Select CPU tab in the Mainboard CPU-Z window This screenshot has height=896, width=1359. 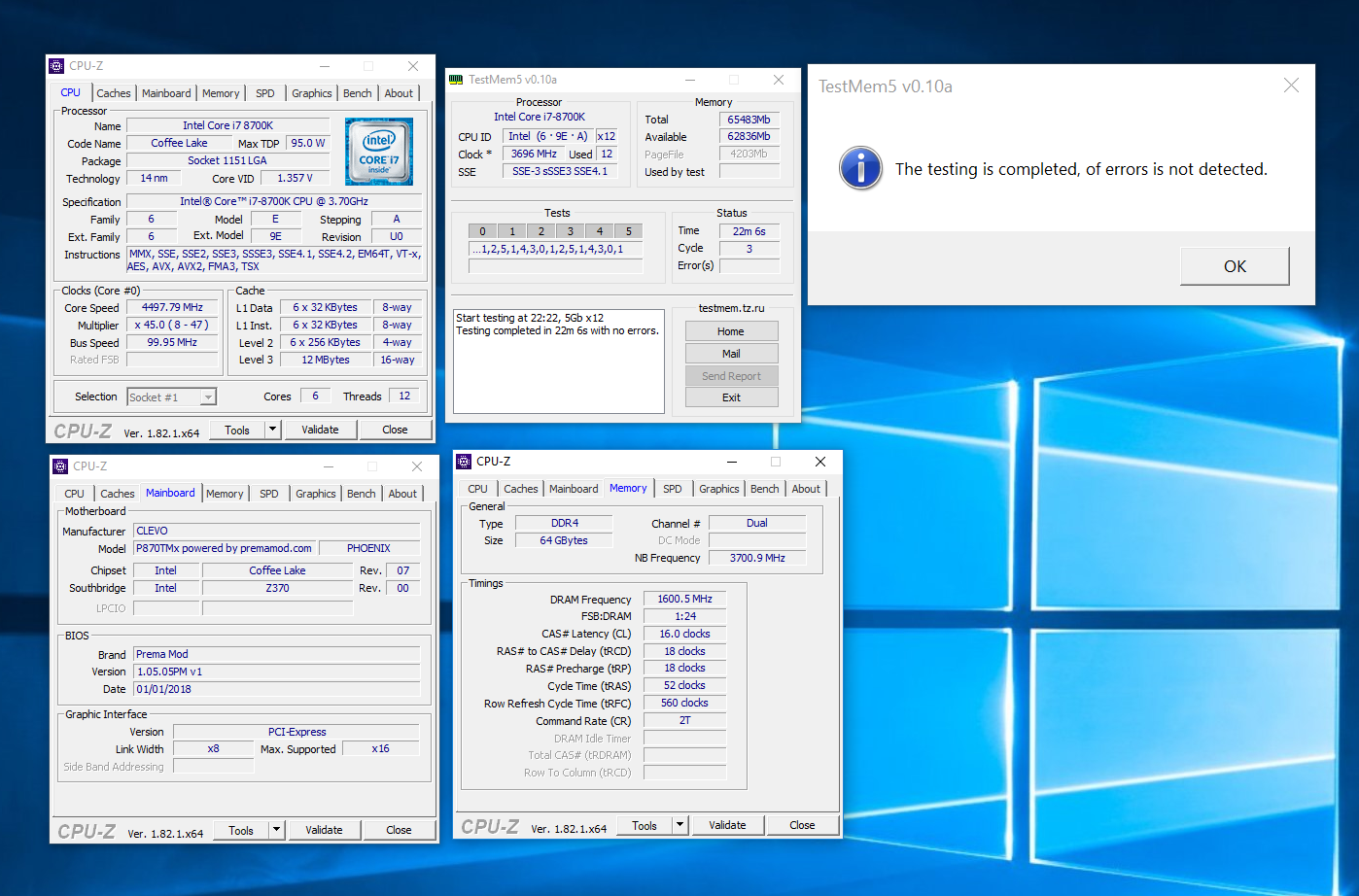coord(75,494)
